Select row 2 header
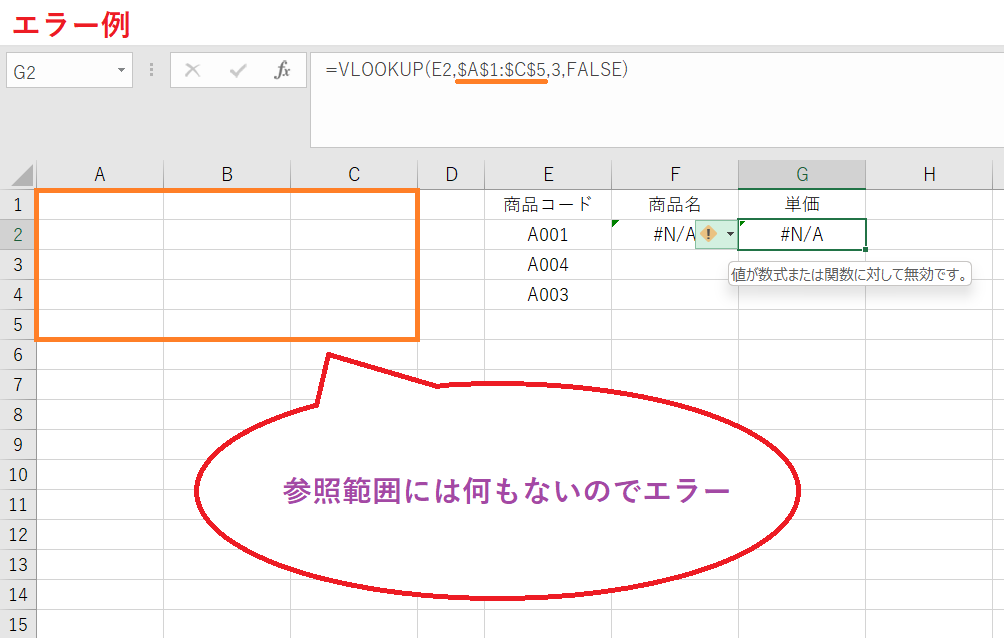Viewport: 1004px width, 638px height. pyautogui.click(x=18, y=235)
